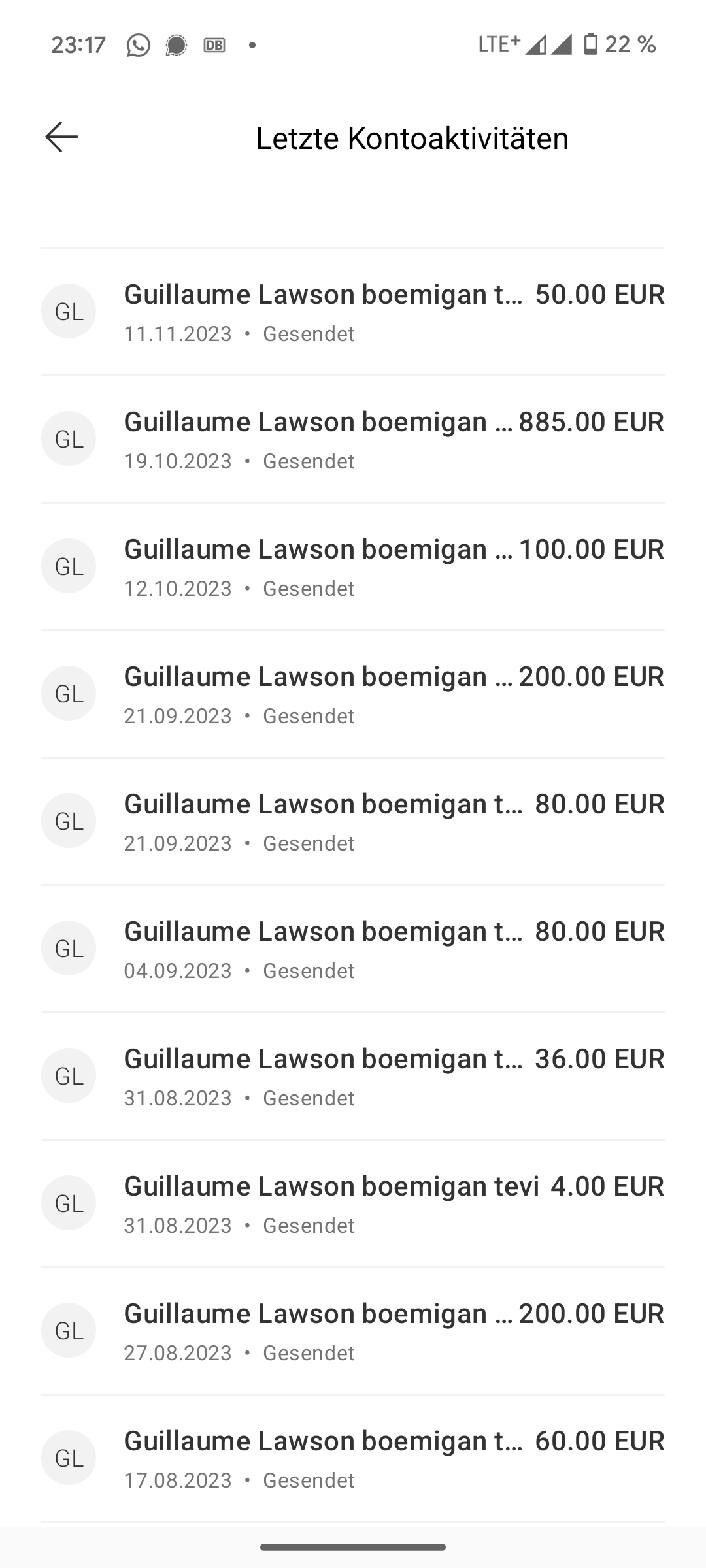Tap the GL avatar for the 50.00 EUR transaction
This screenshot has height=1568, width=706.
69,311
